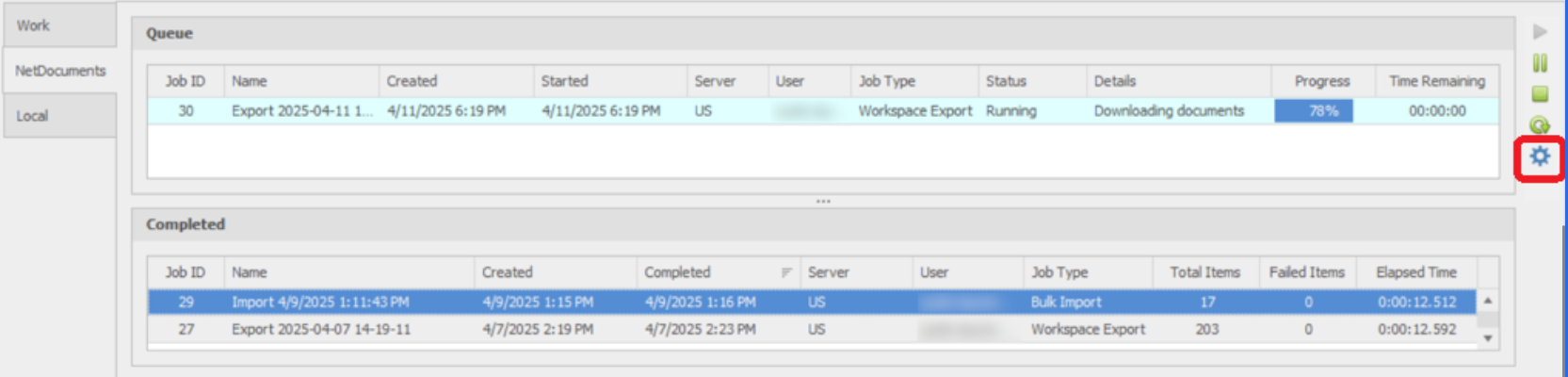The image size is (1568, 377).
Task: Click the Completed list Created header
Action: pos(556,272)
